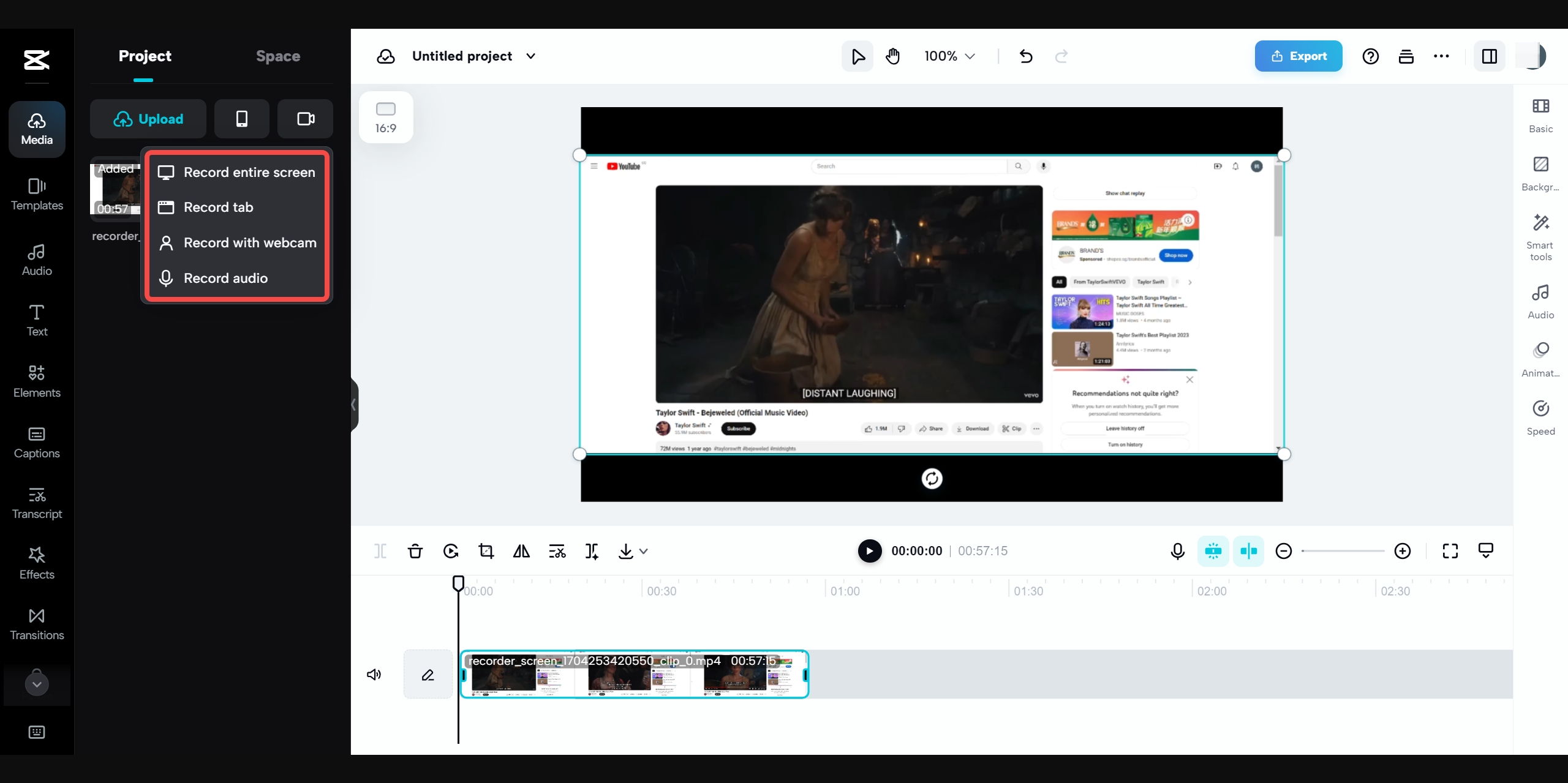Screen dimensions: 1568x783
Task: Select the pointer selection tool
Action: pos(858,56)
